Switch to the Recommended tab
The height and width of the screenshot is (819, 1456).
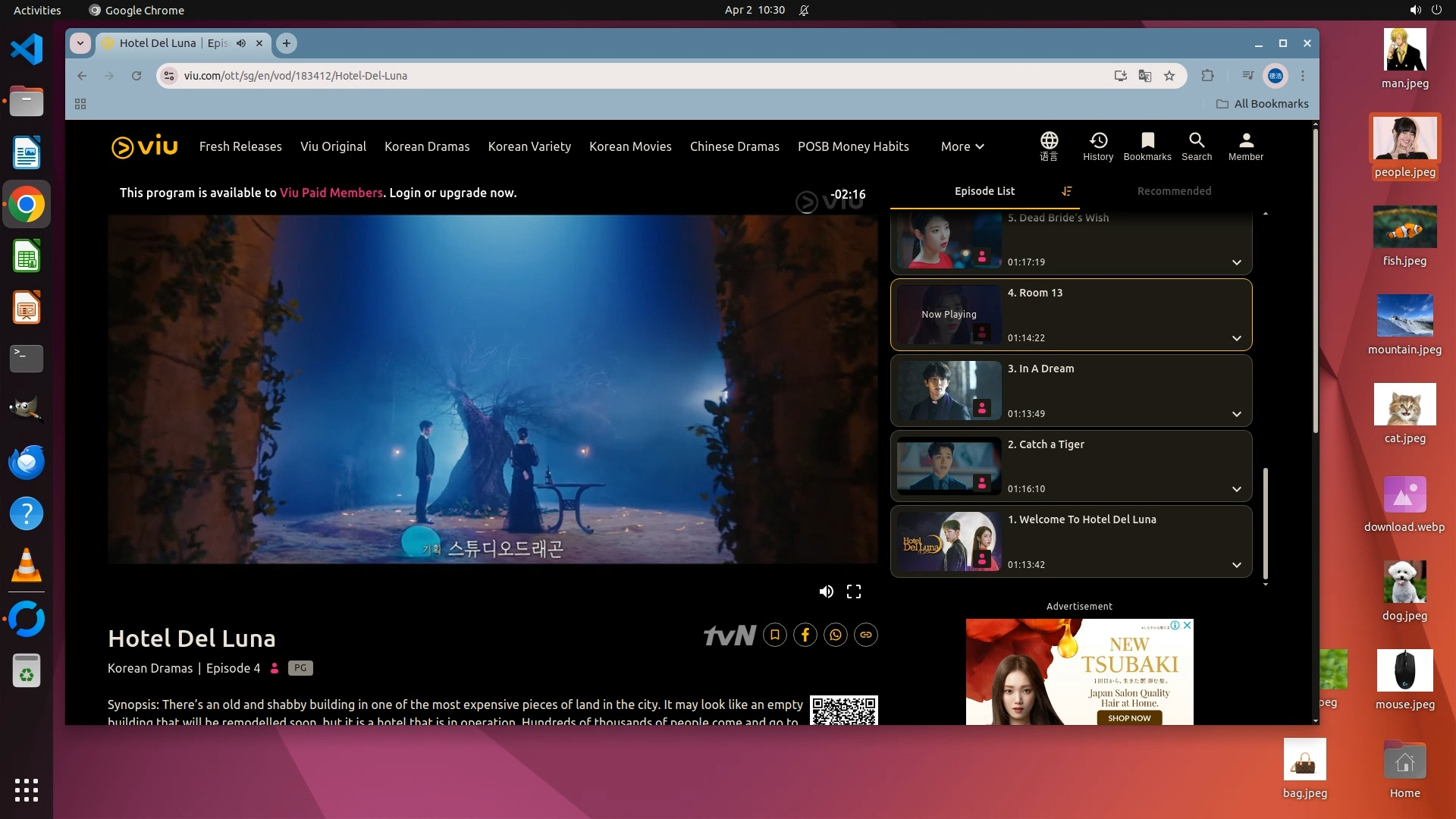click(x=1173, y=191)
